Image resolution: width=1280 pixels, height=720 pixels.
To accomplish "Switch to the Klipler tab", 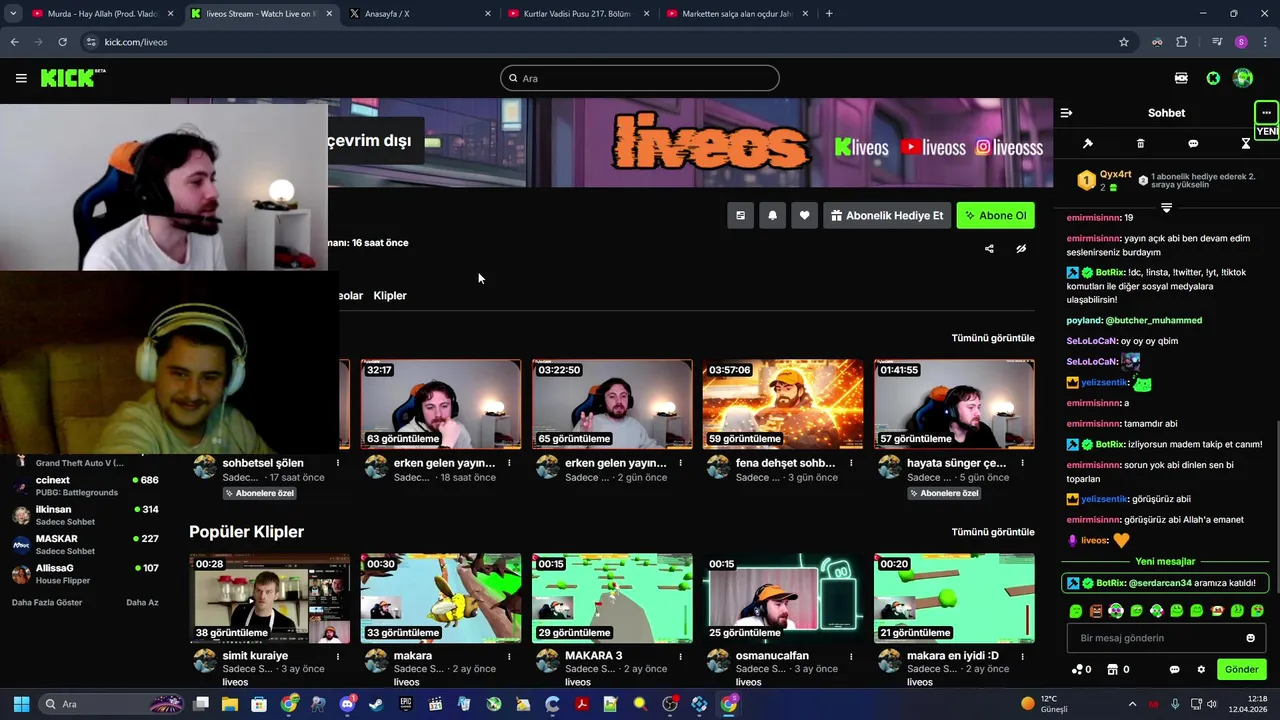I will point(390,296).
